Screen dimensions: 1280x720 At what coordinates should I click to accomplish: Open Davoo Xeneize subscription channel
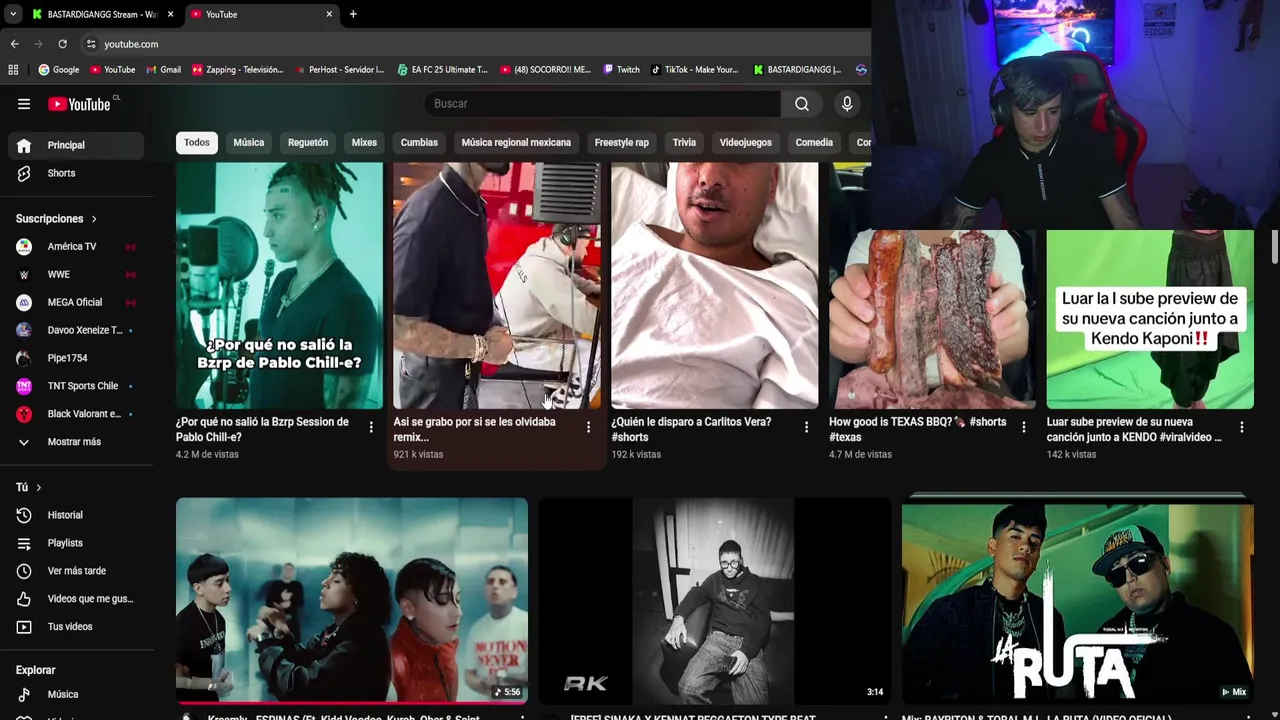point(76,330)
